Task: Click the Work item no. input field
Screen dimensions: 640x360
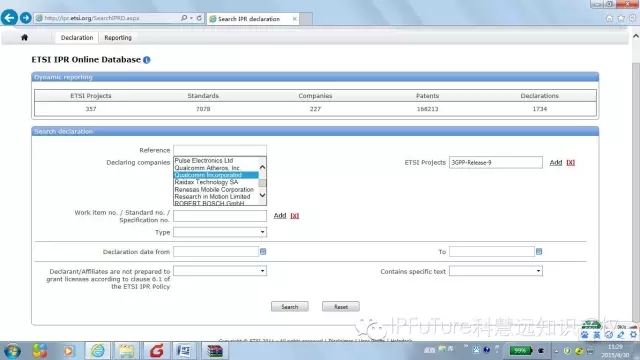Action: 220,216
